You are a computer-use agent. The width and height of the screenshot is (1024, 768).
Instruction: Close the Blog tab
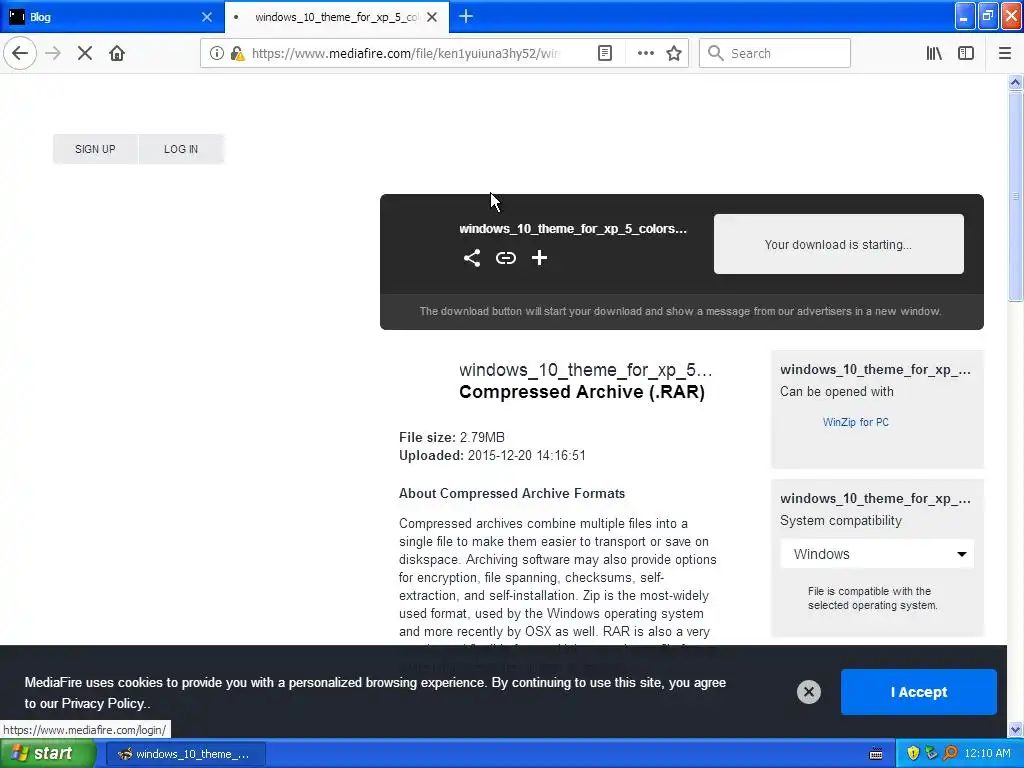[207, 17]
